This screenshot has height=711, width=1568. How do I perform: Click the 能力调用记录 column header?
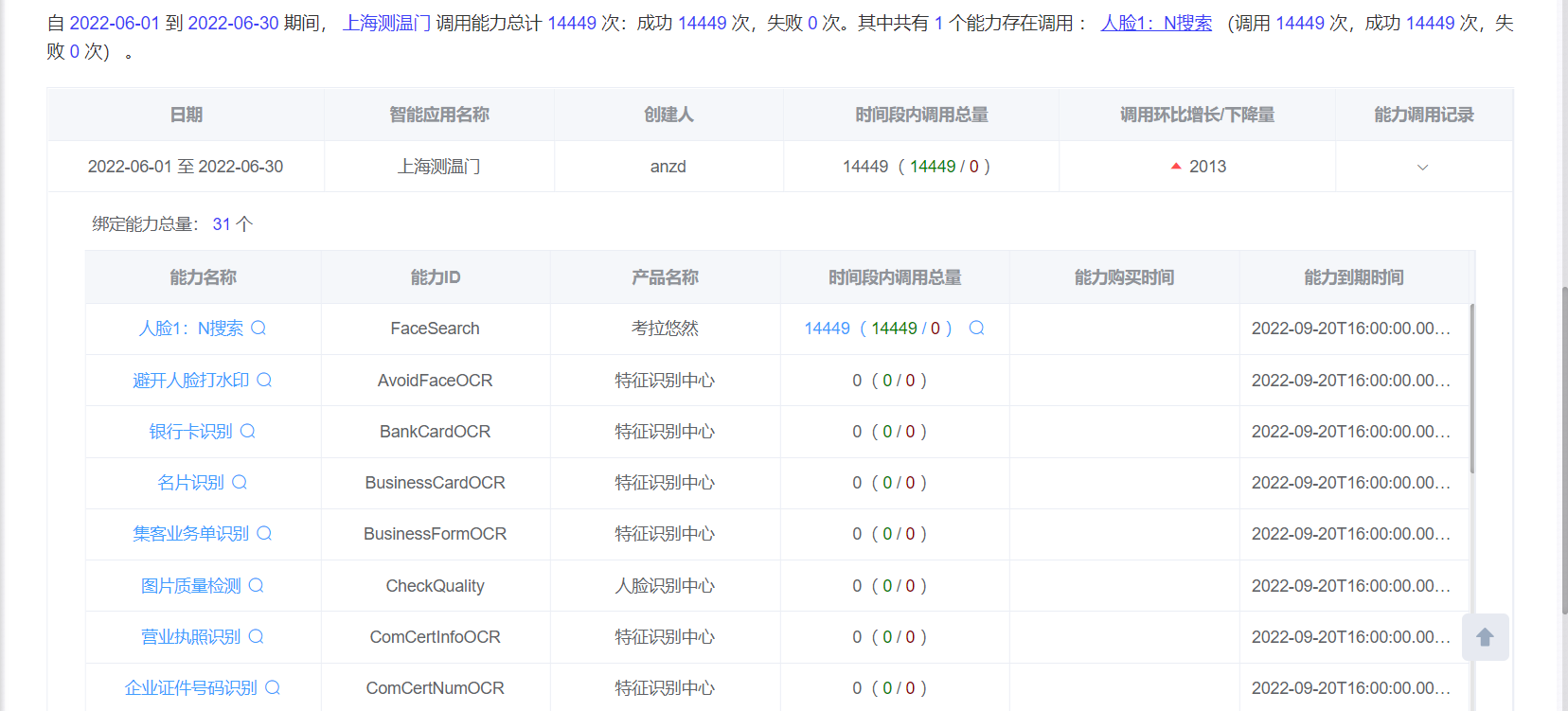(1424, 115)
